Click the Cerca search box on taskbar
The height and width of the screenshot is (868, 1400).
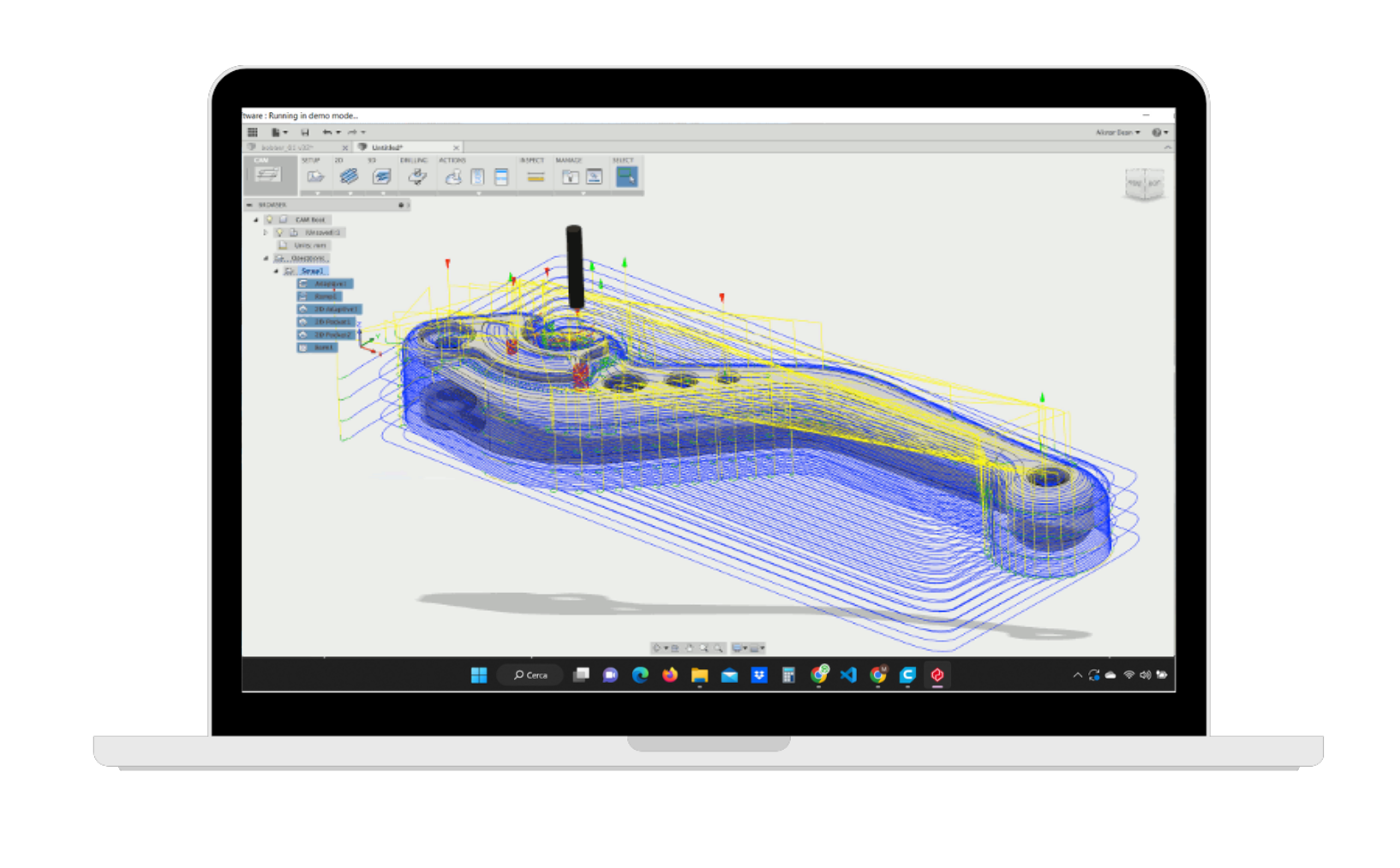coord(530,675)
